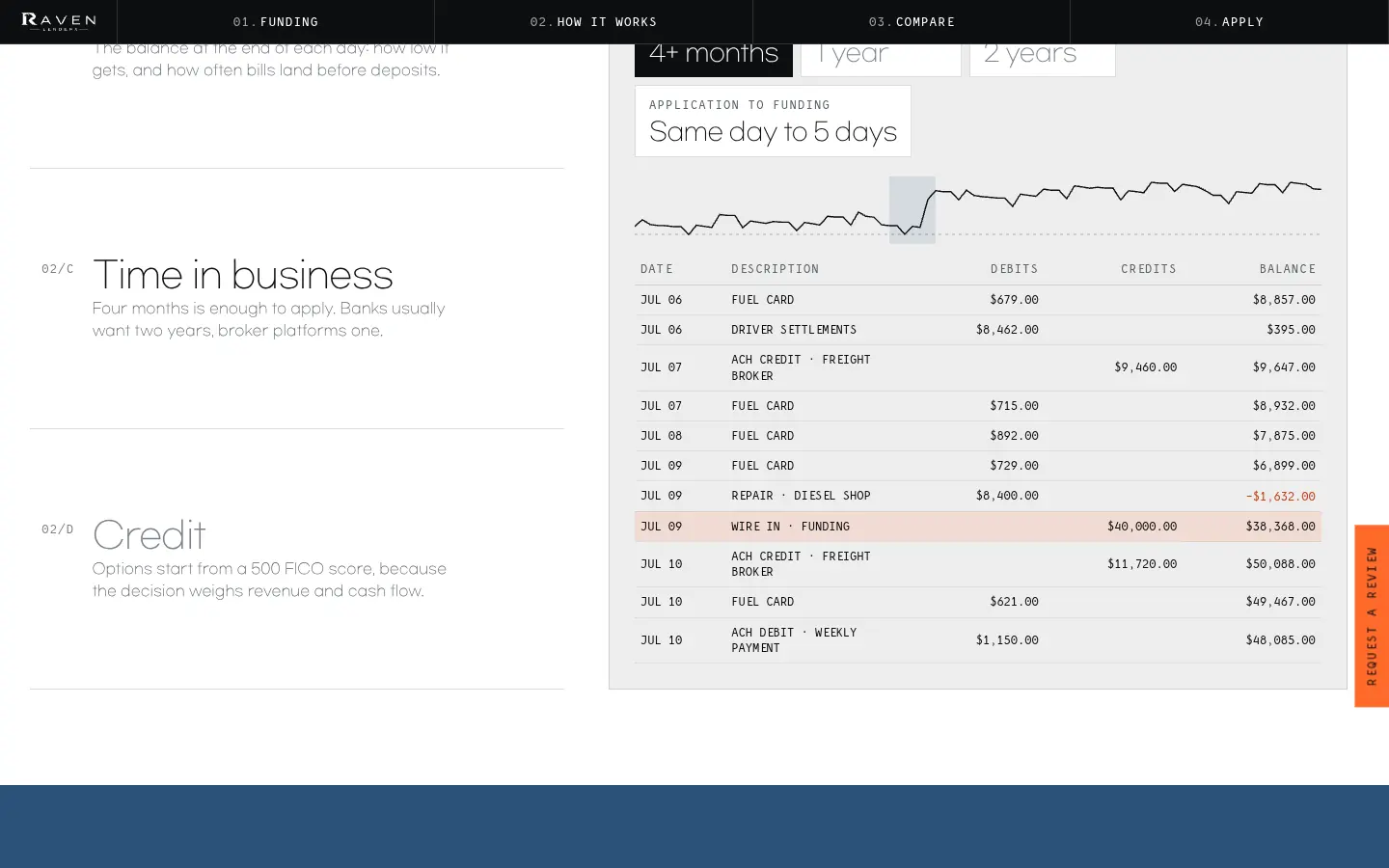The image size is (1389, 868).
Task: Select the "REPAIR · DIESEL SHOP" row description
Action: 801,496
